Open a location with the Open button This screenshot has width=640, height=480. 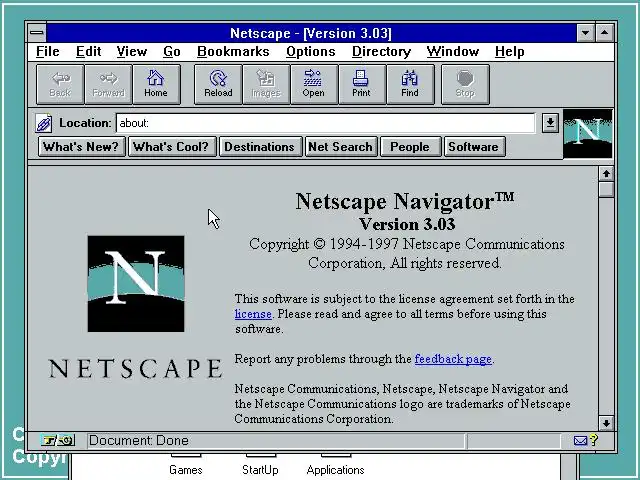314,84
